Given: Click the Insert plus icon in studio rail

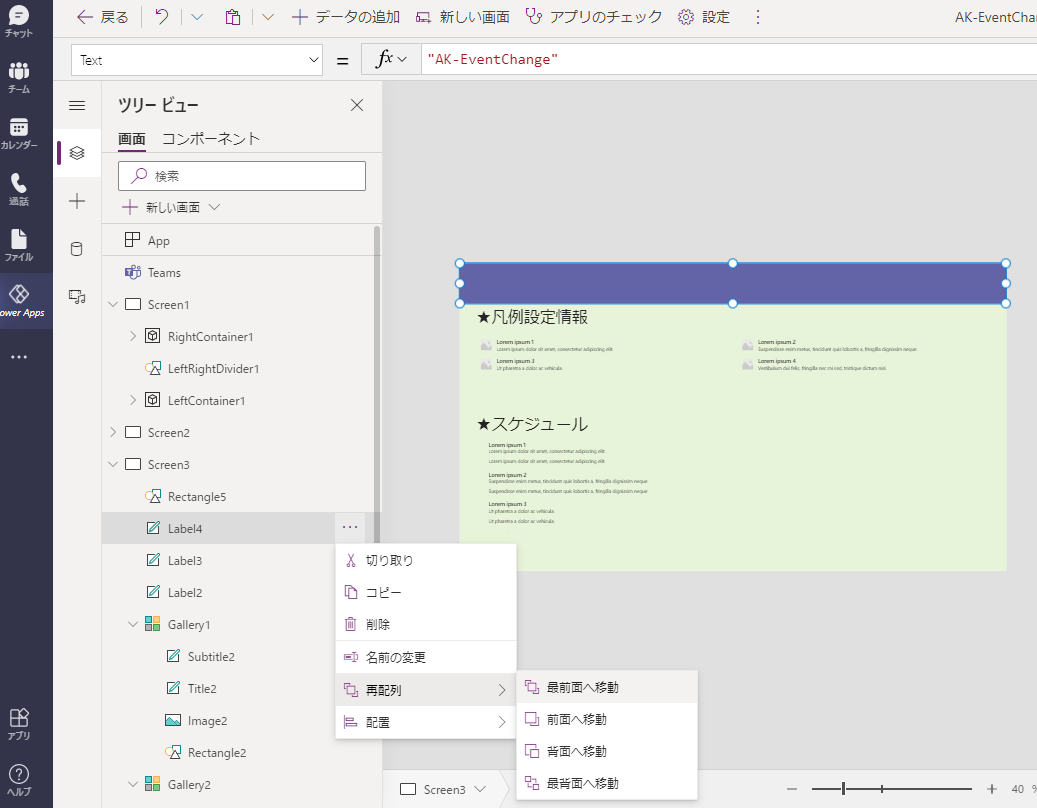Looking at the screenshot, I should coord(77,200).
